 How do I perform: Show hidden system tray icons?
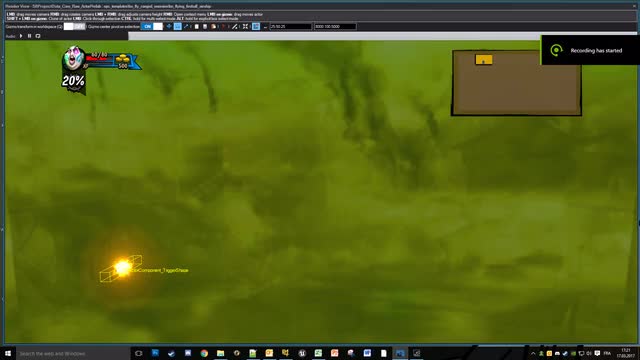coord(533,353)
